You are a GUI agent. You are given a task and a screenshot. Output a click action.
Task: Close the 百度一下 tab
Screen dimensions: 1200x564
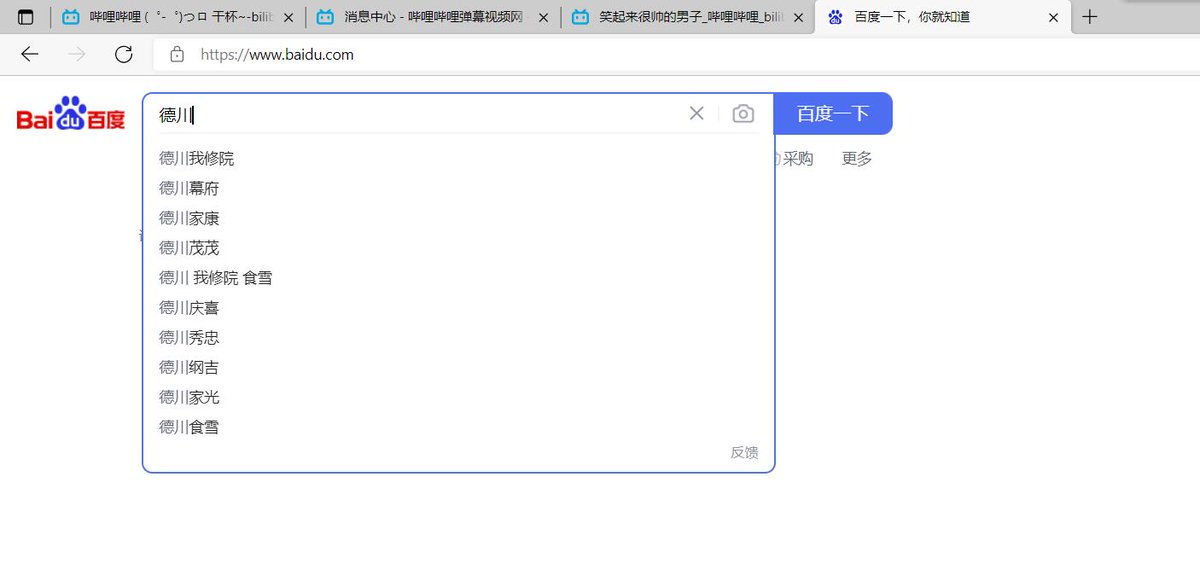tap(1053, 17)
